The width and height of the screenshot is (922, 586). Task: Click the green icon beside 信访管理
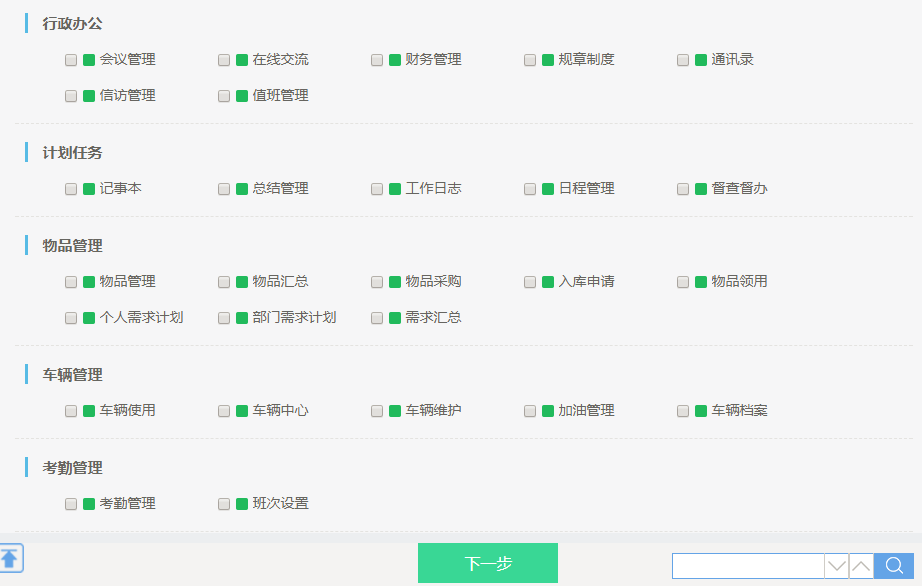pyautogui.click(x=89, y=96)
